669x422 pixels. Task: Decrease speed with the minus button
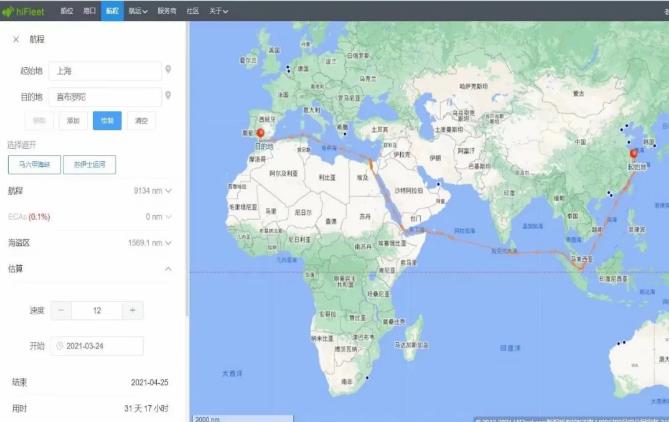coord(61,310)
